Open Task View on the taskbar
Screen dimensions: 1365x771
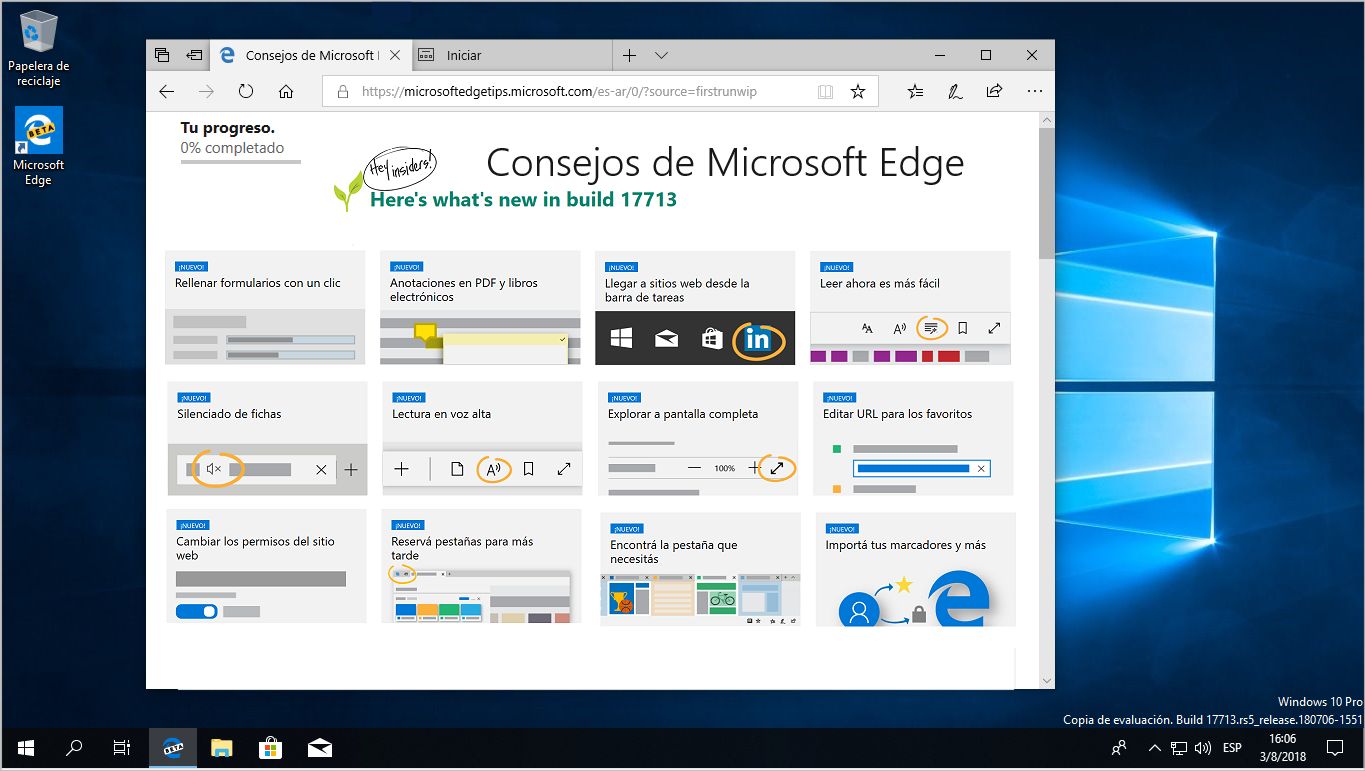tap(121, 748)
